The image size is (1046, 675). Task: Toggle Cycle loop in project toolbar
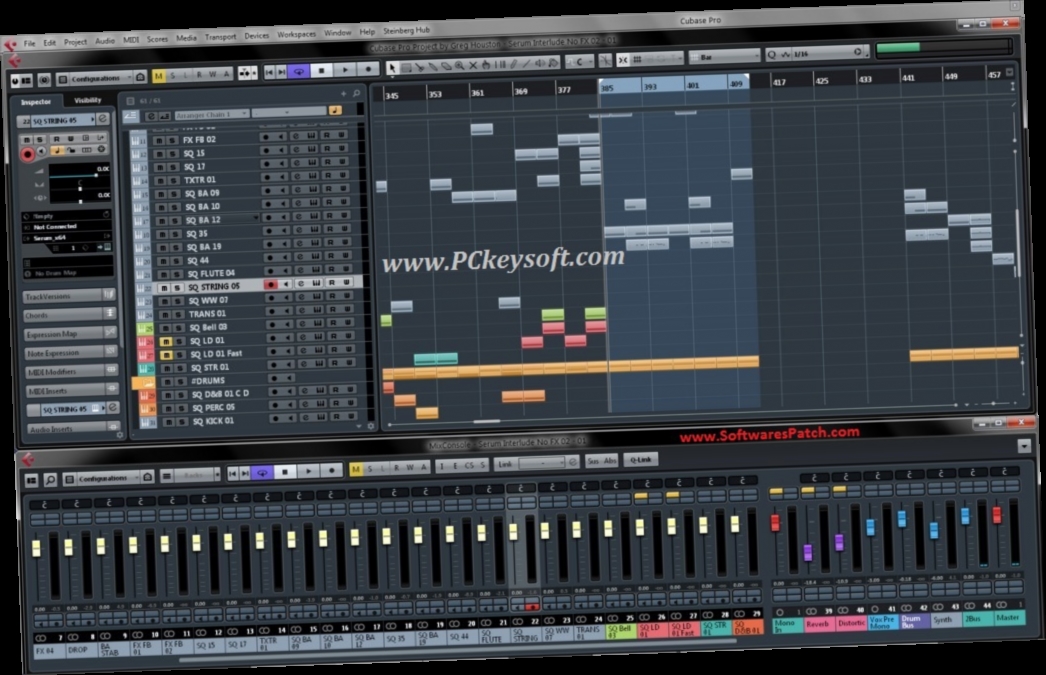click(x=298, y=70)
